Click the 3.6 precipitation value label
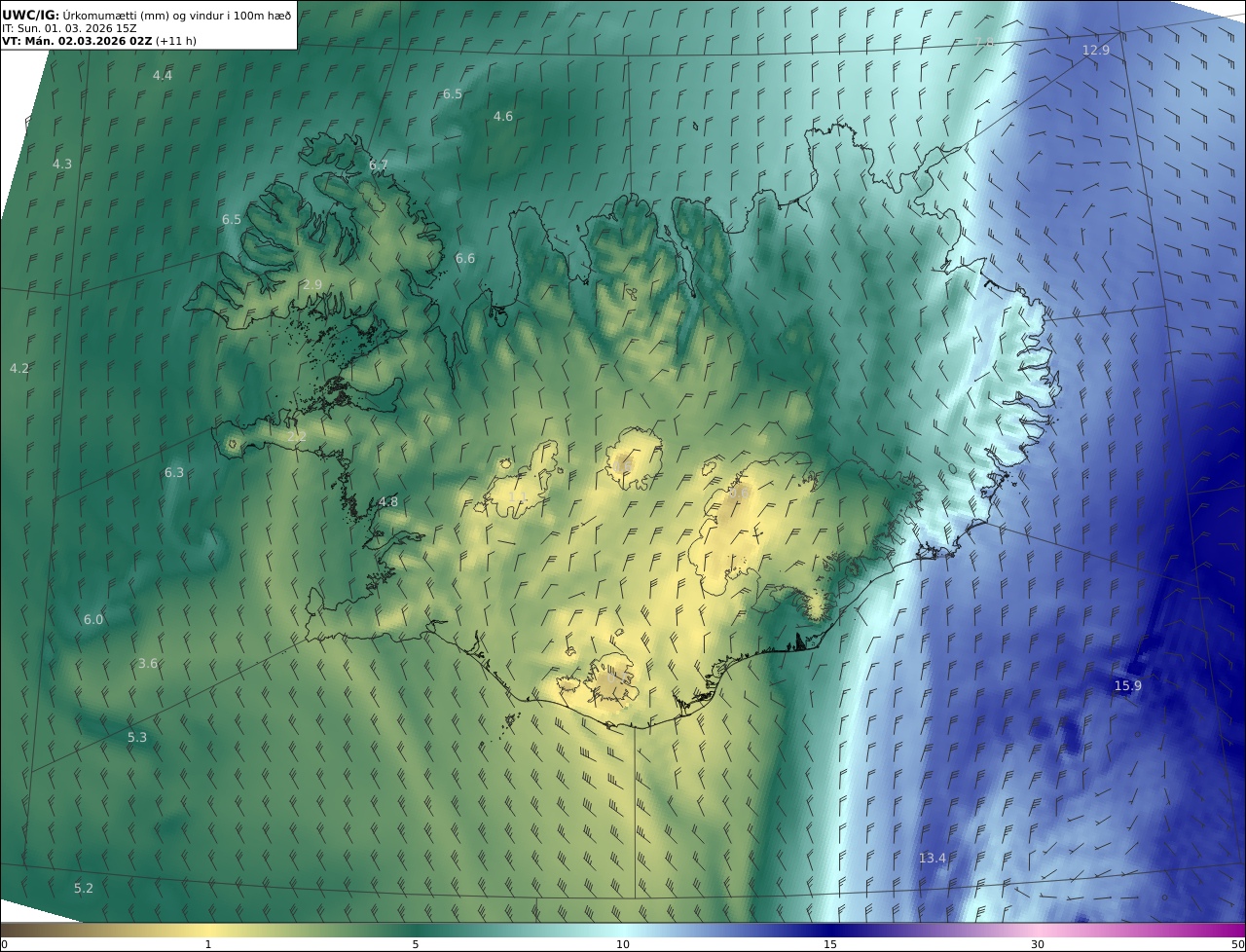1246x952 pixels. [x=147, y=663]
